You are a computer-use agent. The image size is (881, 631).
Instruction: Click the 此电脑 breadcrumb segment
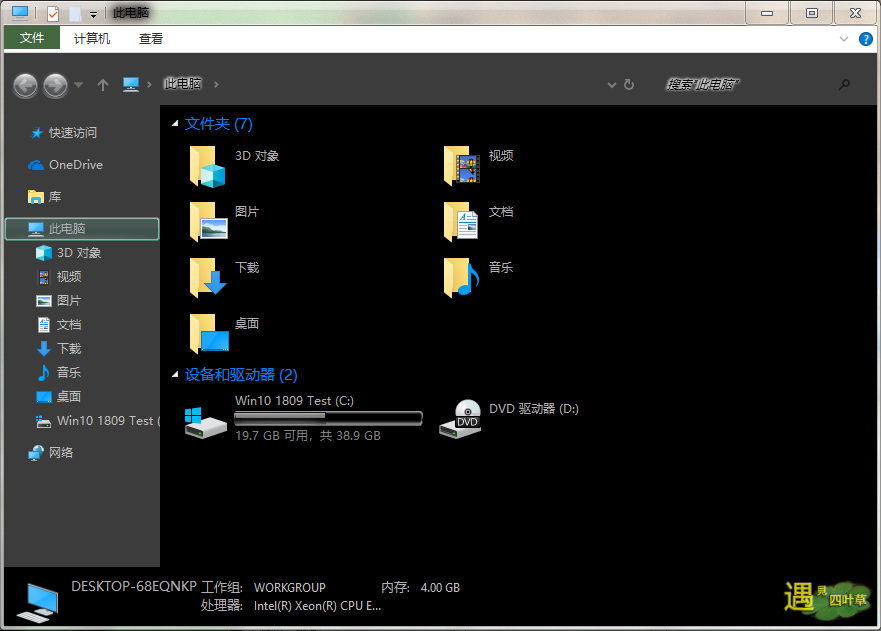[x=183, y=84]
